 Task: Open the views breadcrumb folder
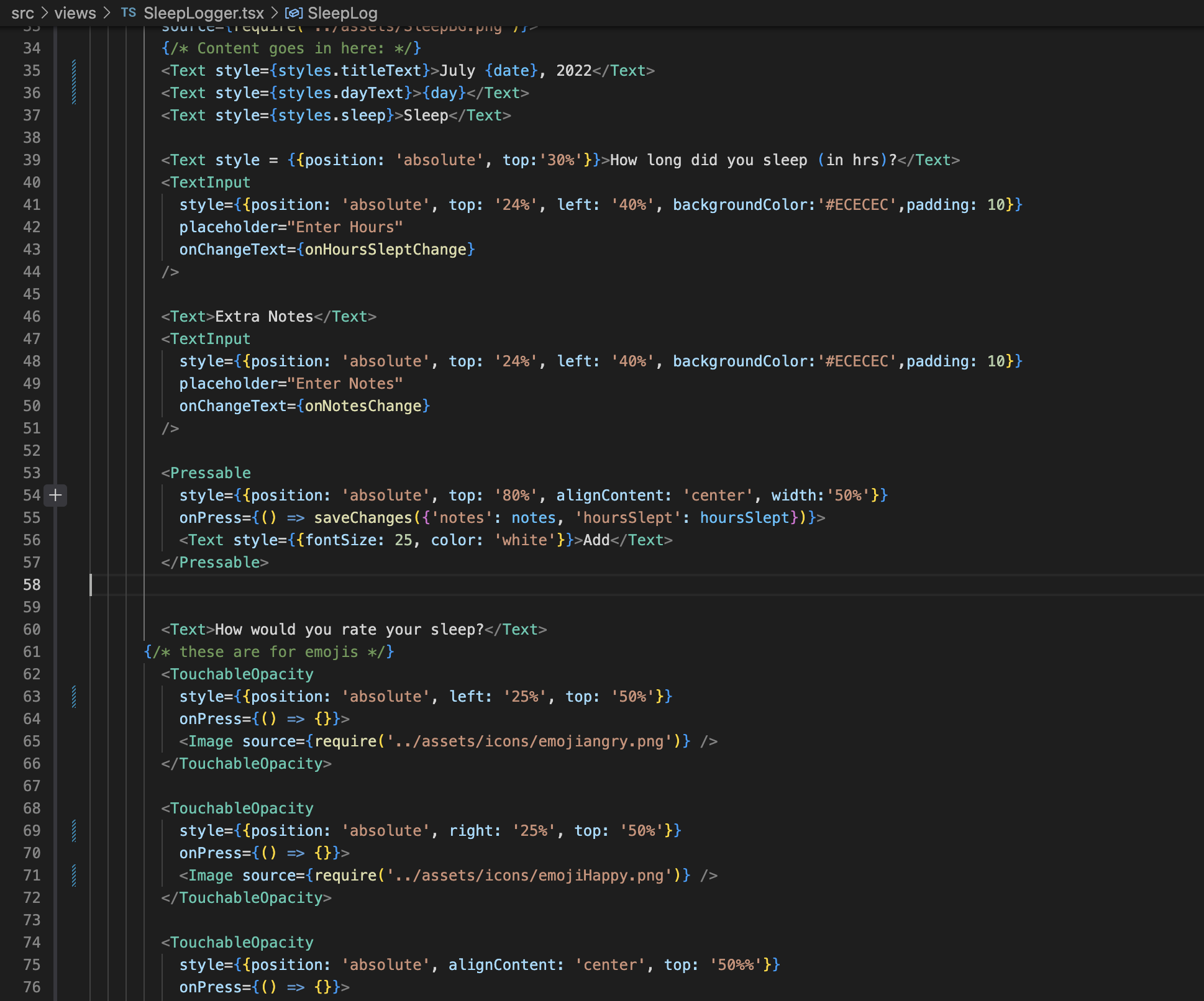coord(75,13)
